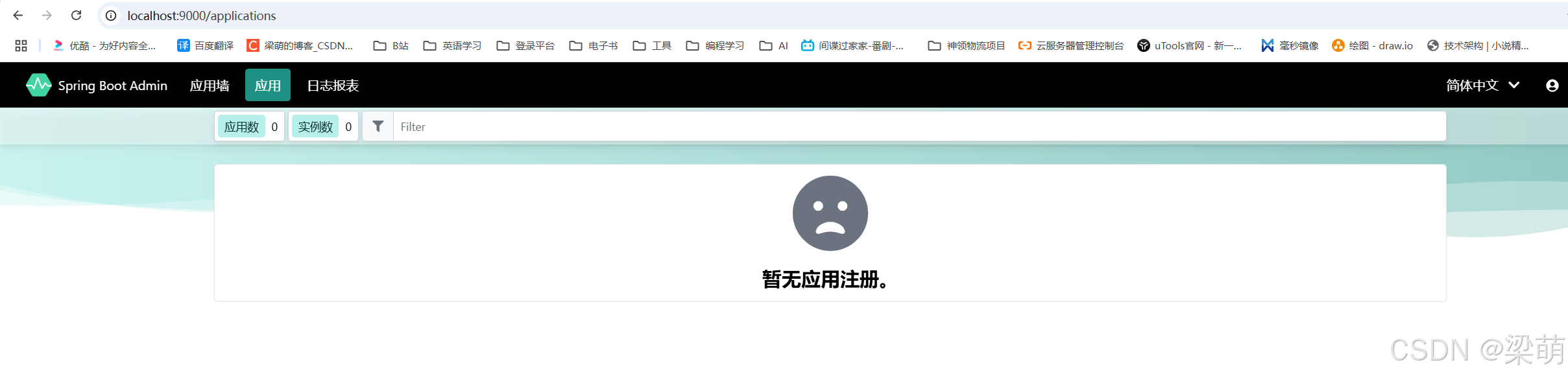Screen dimensions: 1568x376
Task: Focus the Filter input field
Action: click(919, 126)
